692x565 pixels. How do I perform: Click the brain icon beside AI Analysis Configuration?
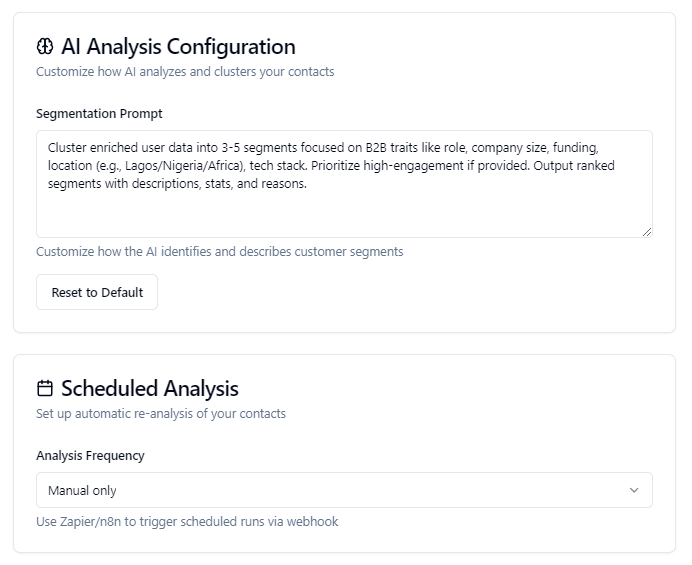click(44, 47)
